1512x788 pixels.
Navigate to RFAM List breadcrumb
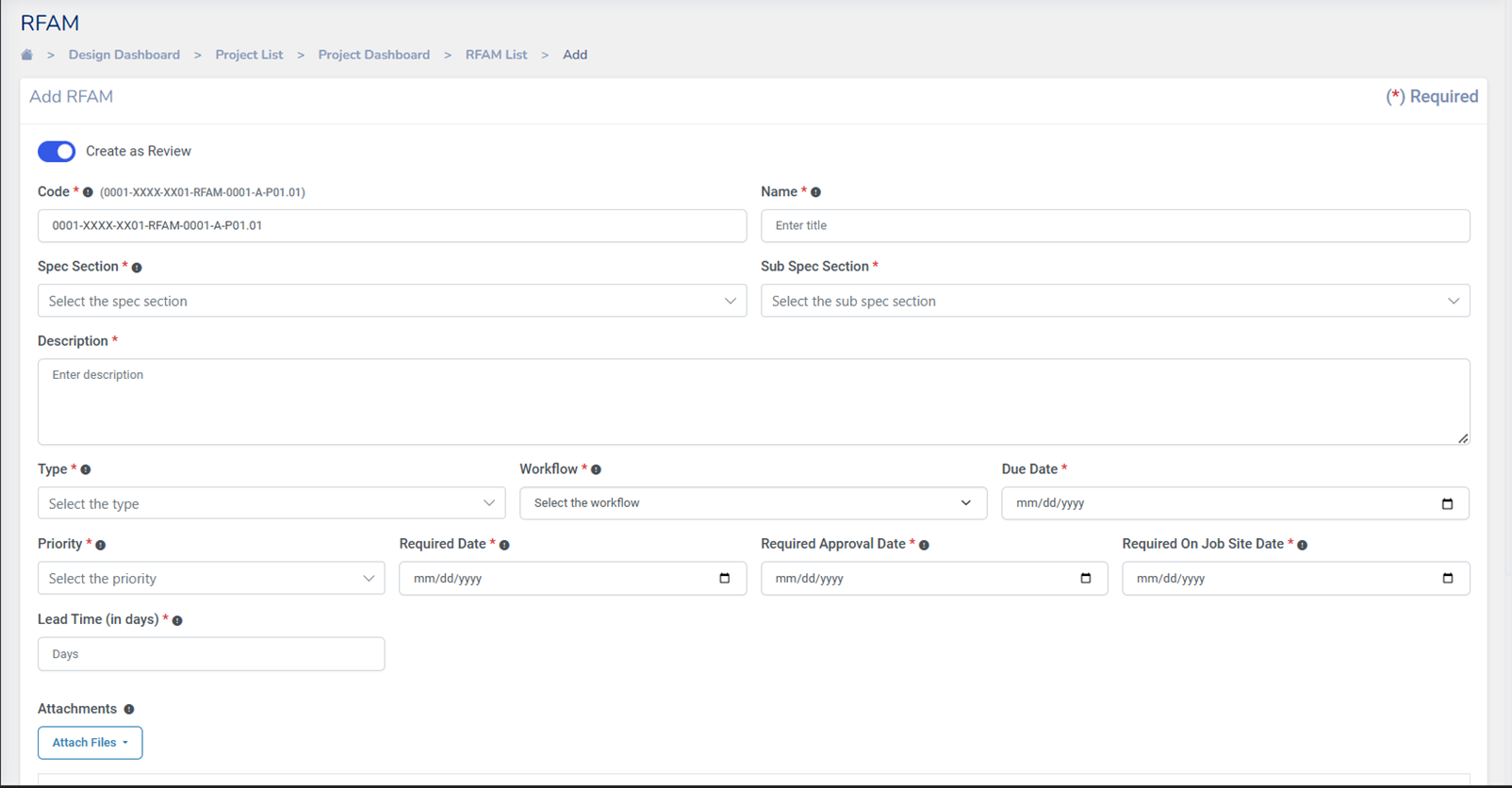(496, 55)
